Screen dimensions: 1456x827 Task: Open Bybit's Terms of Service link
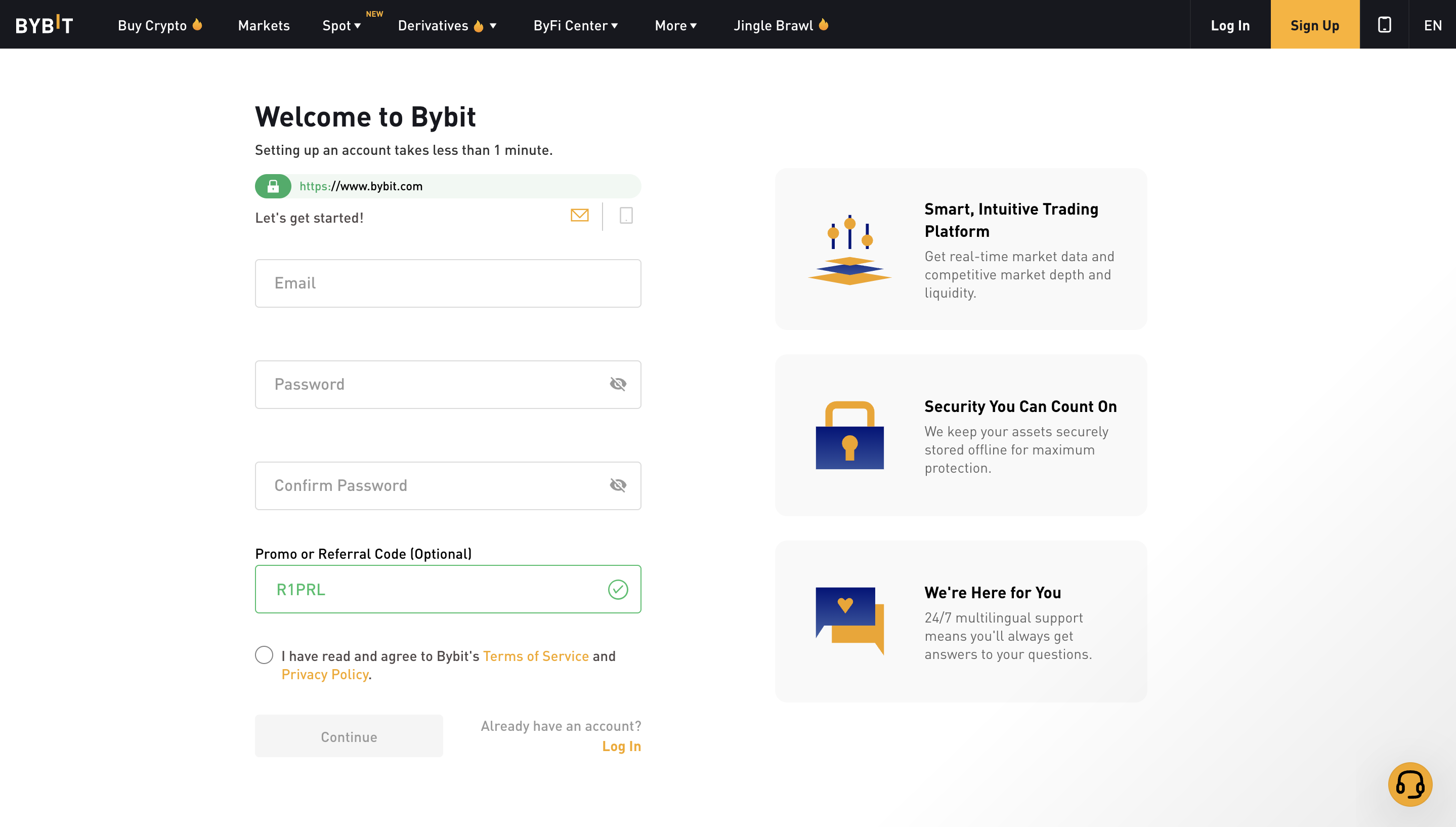tap(535, 656)
